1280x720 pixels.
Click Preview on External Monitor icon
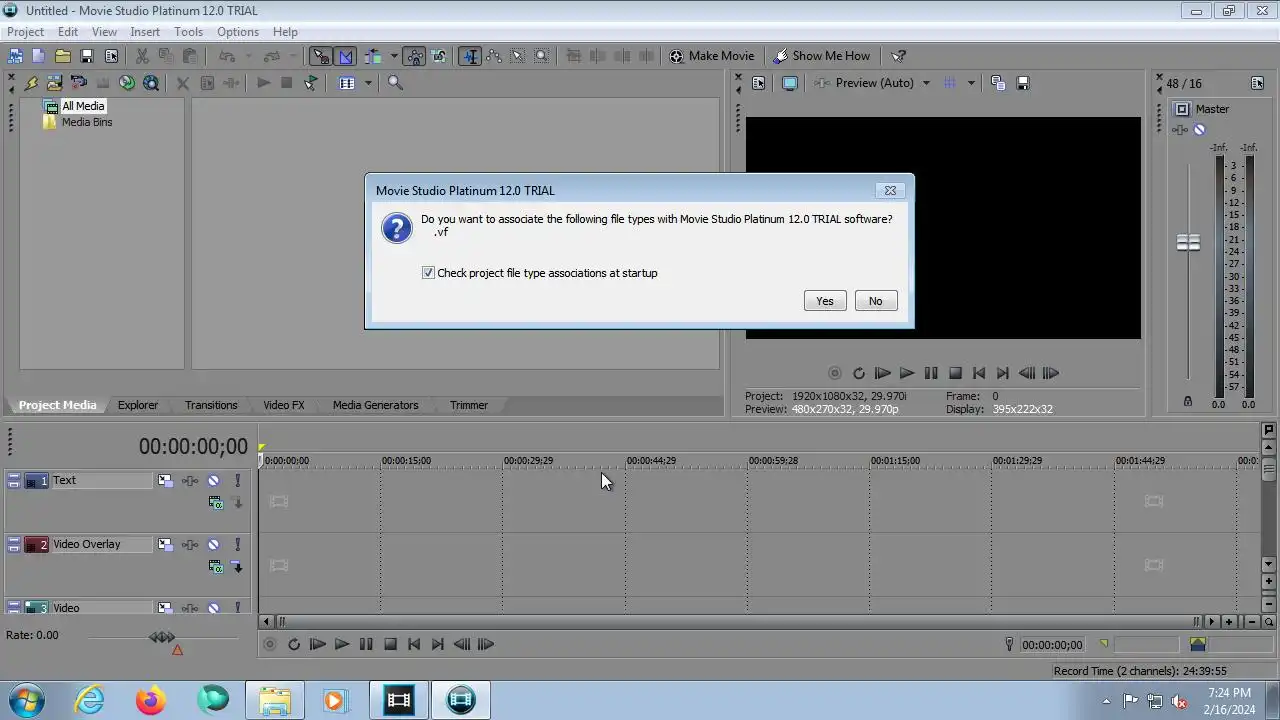[790, 83]
